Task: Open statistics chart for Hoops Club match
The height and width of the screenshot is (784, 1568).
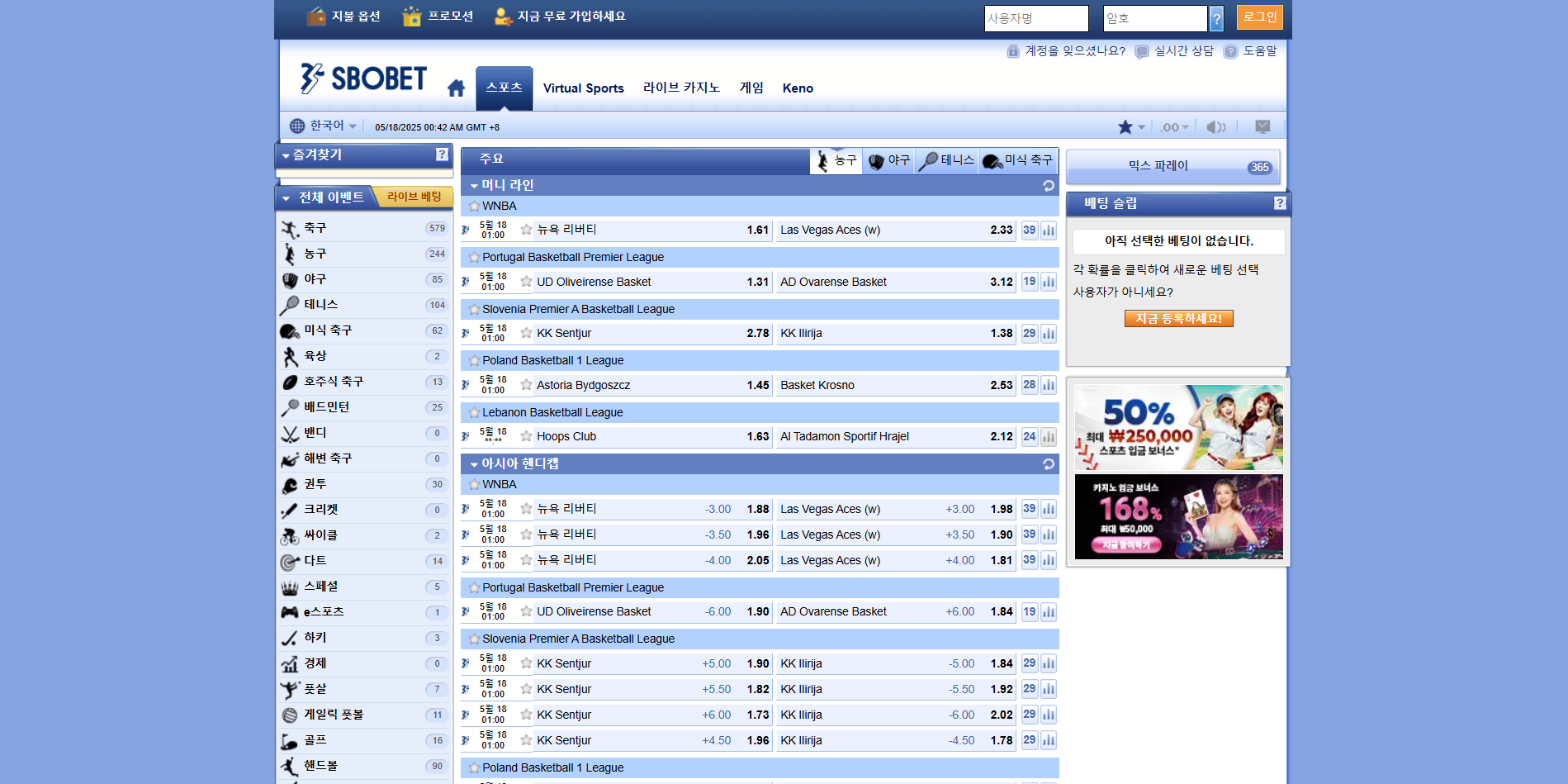Action: coord(1049,436)
